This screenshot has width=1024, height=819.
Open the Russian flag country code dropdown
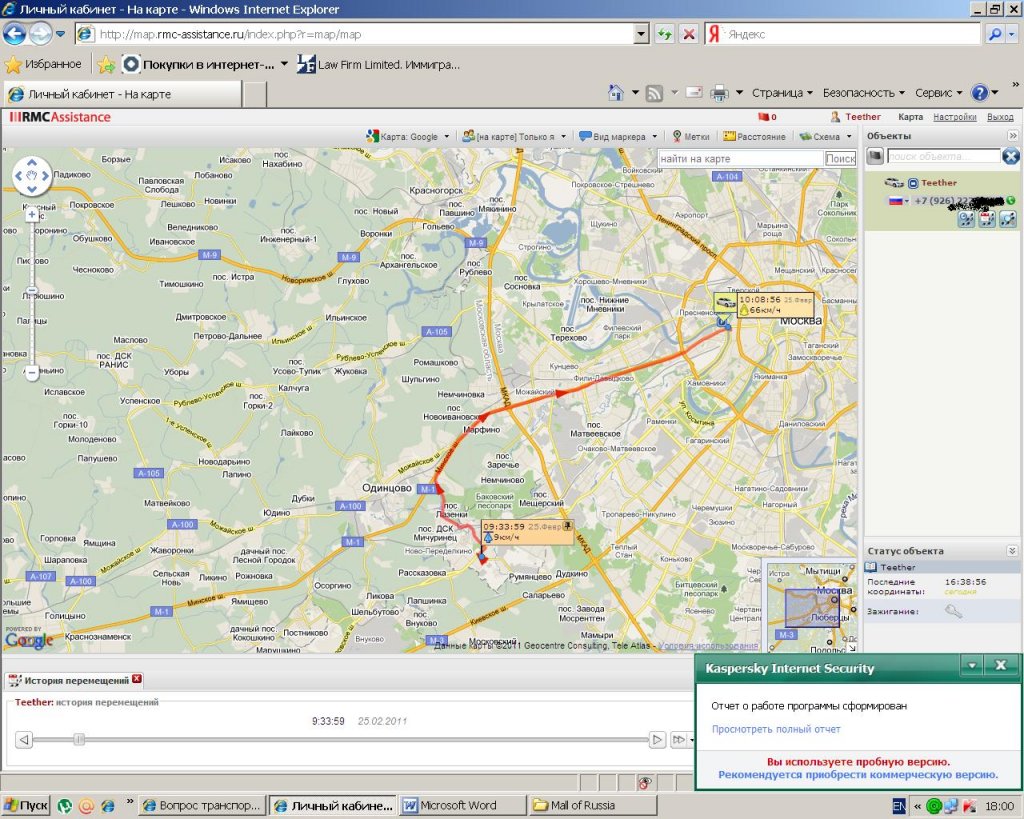(x=898, y=201)
